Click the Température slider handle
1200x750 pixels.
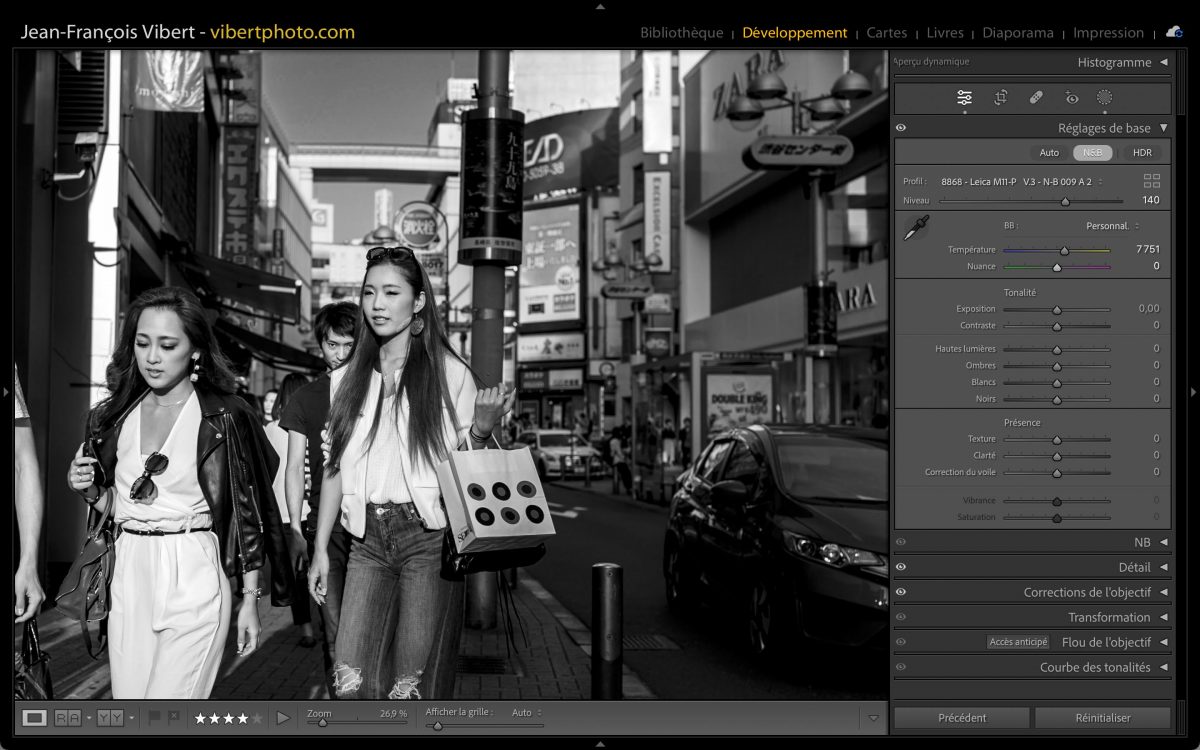click(1064, 251)
